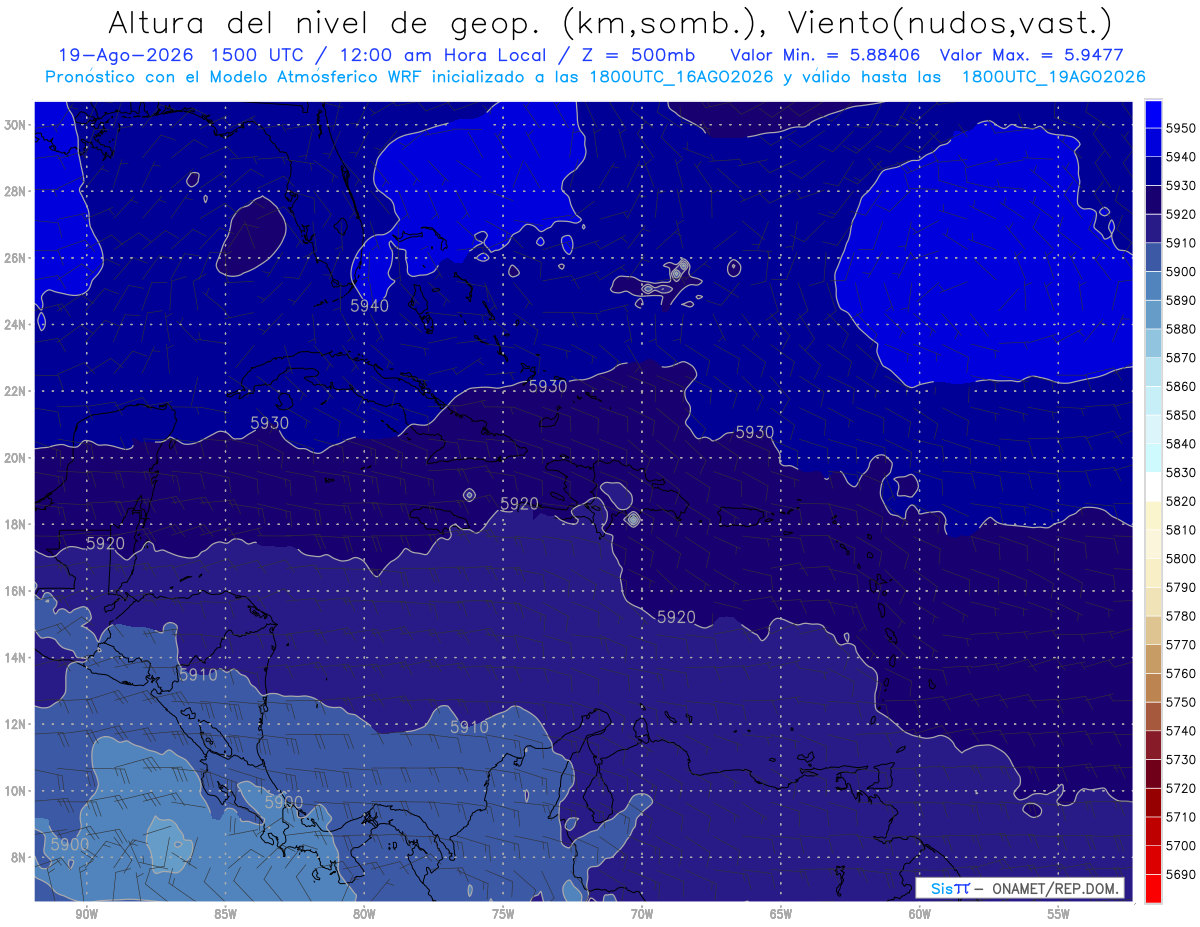
Task: Click the 80W longitude axis label
Action: [364, 914]
